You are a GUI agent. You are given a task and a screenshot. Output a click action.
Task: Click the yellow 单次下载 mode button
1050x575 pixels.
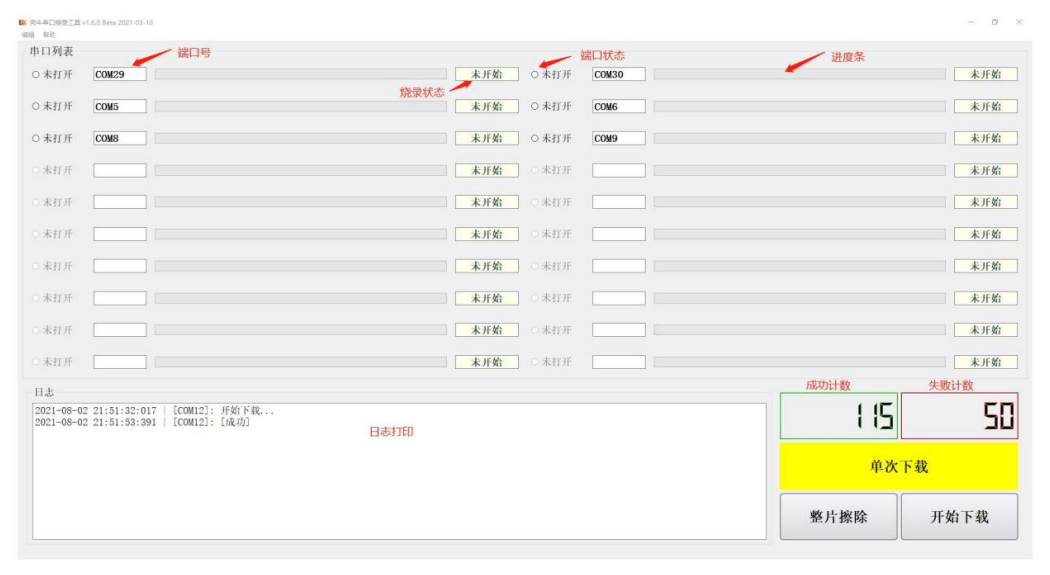pos(899,466)
